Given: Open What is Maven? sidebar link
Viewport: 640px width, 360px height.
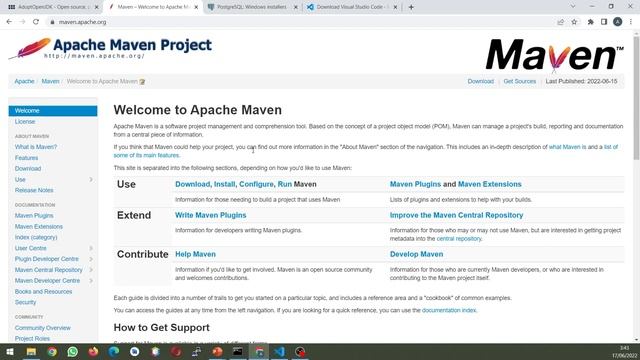Looking at the screenshot, I should [36, 147].
